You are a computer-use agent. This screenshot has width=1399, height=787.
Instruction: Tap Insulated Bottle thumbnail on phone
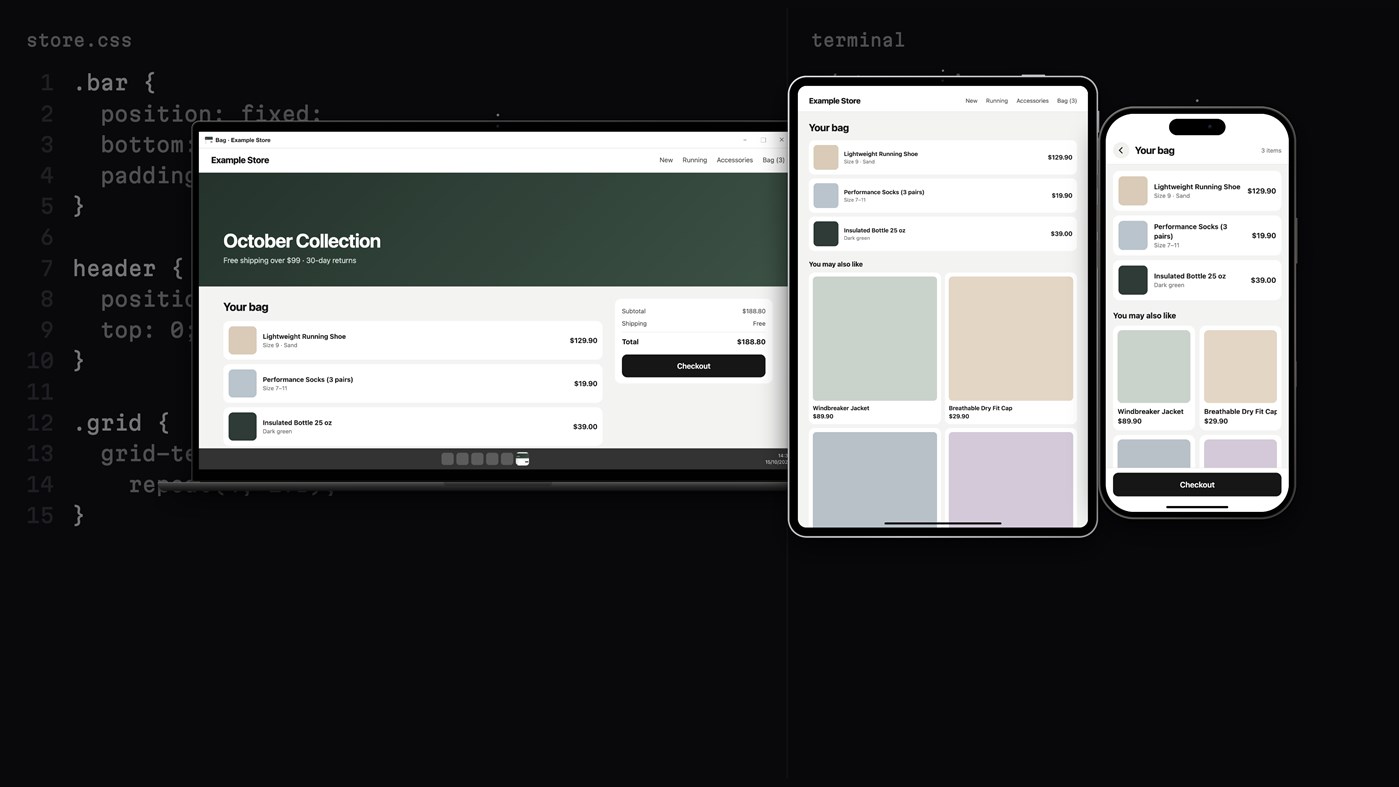[1132, 280]
